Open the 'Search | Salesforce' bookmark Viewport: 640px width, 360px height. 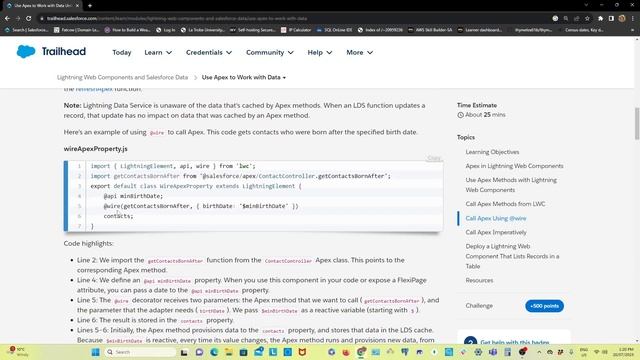pos(27,30)
